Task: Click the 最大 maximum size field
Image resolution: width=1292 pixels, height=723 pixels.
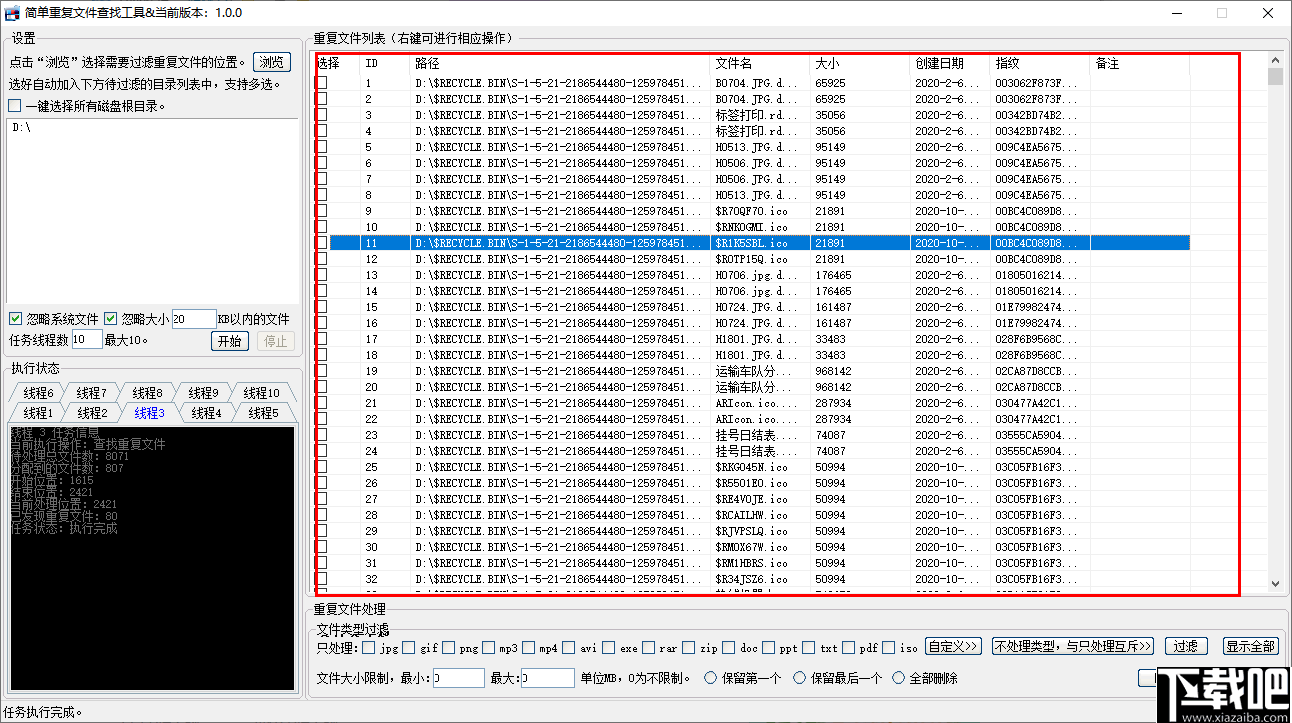Action: coord(548,678)
